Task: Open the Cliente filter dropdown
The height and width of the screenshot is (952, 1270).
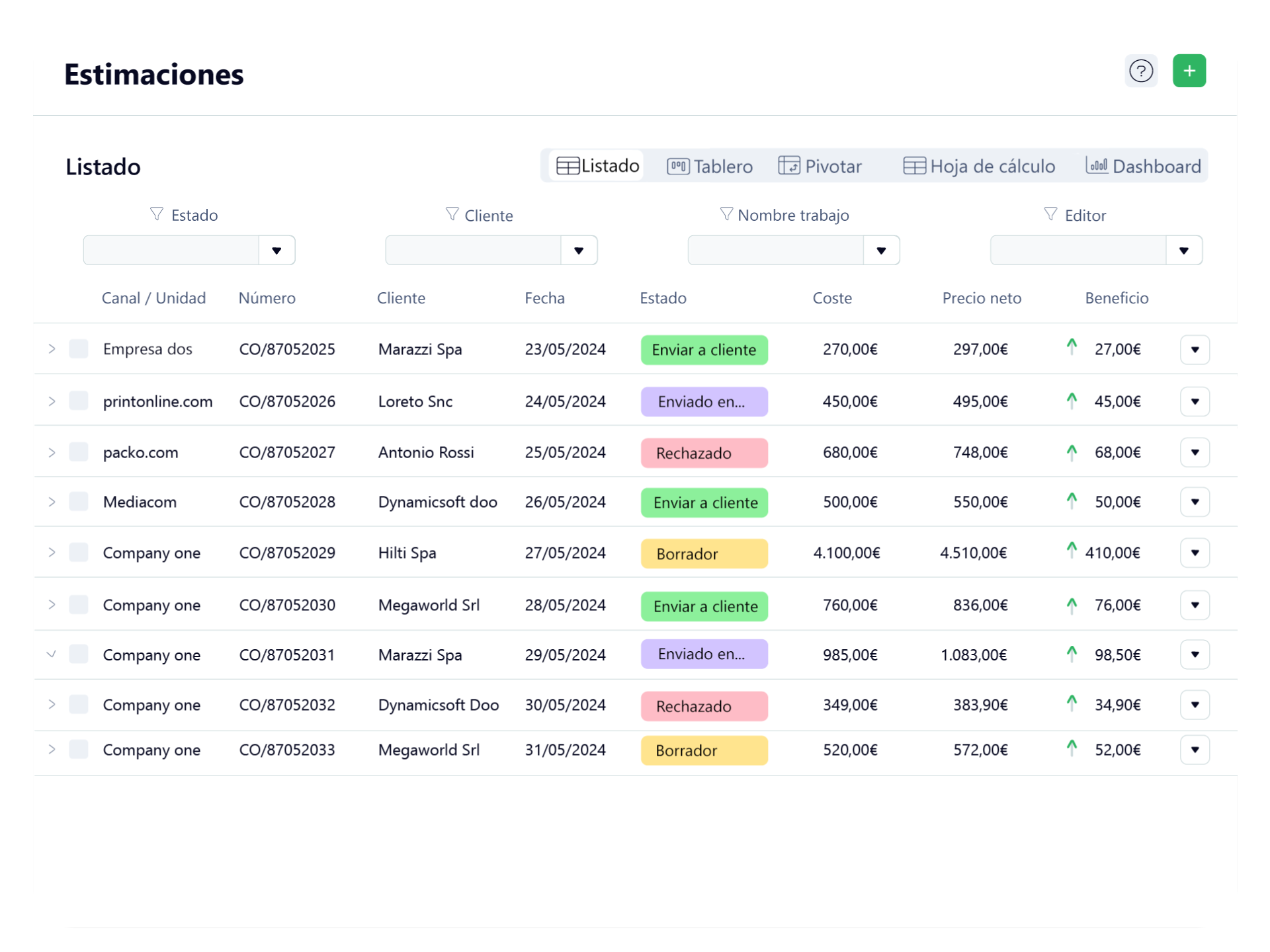Action: click(x=579, y=251)
